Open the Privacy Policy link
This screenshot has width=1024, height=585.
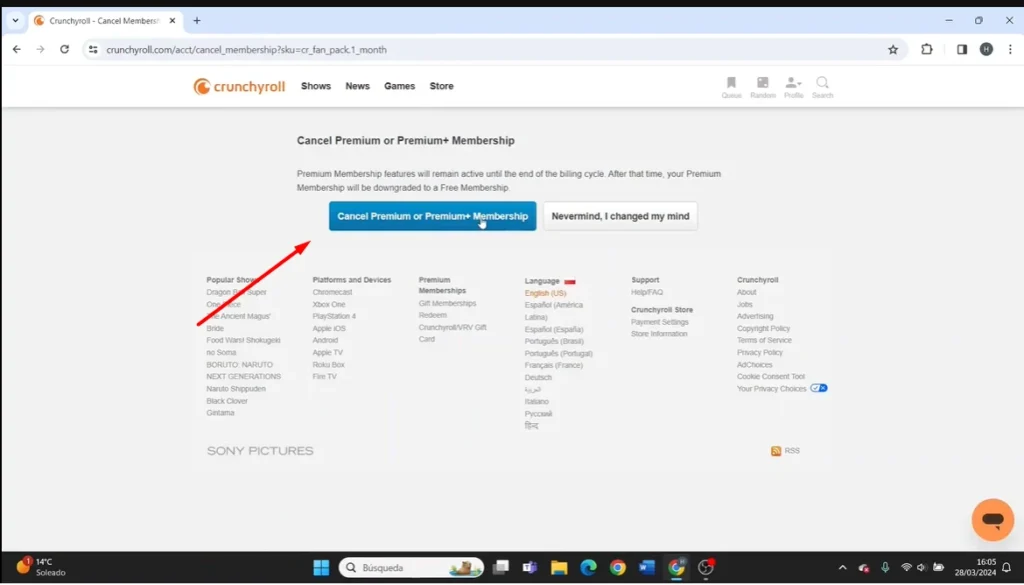click(760, 353)
